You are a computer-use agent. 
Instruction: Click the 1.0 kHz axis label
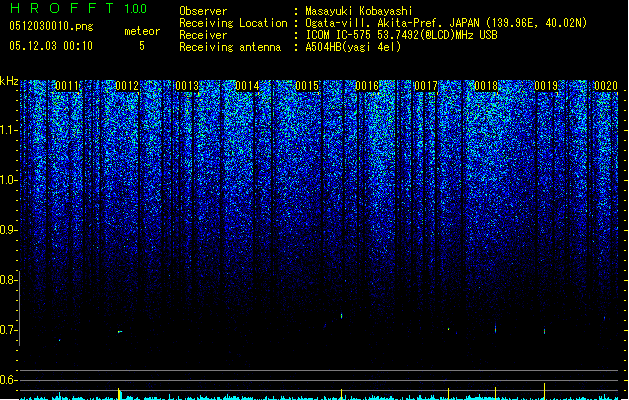pyautogui.click(x=8, y=180)
